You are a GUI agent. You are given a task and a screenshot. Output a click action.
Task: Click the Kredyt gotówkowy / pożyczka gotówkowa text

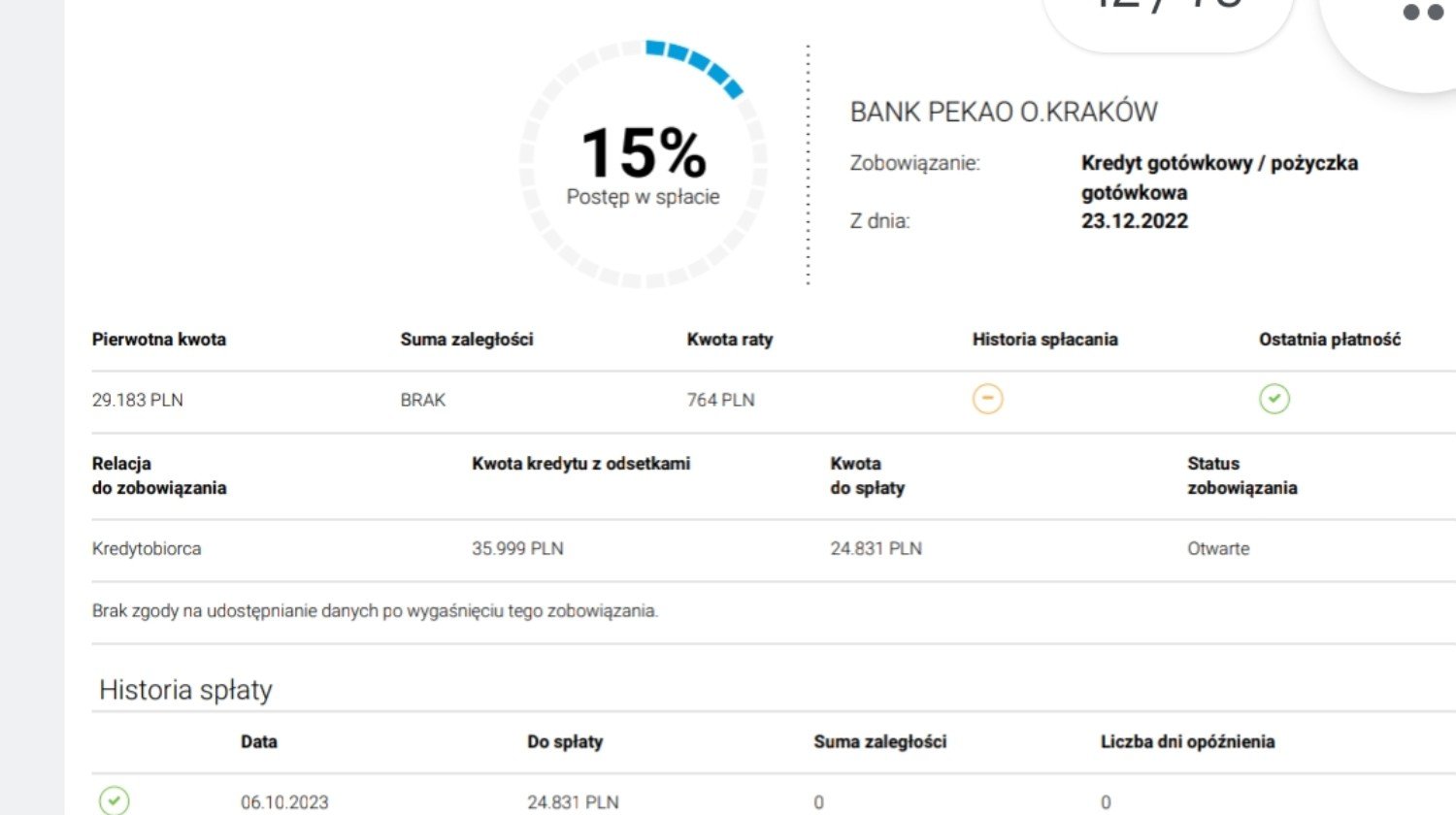coord(1219,178)
